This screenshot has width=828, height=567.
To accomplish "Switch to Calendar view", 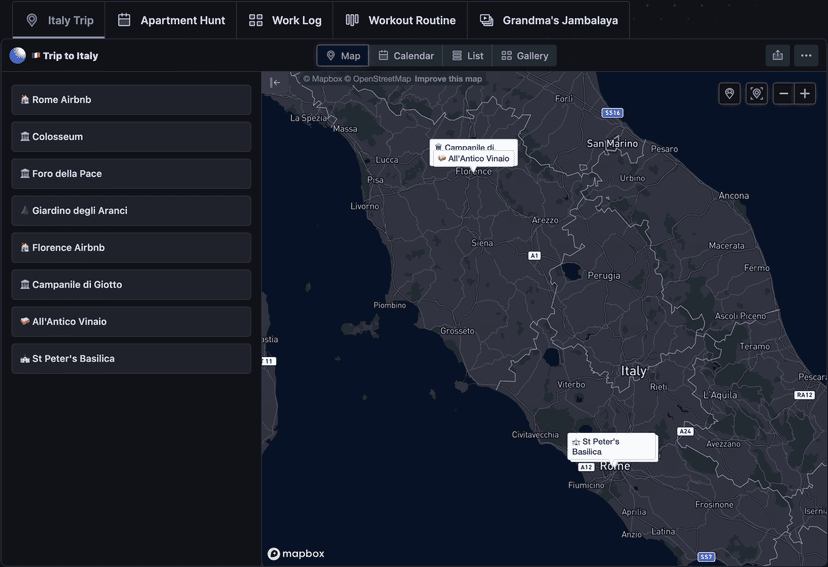I will coord(405,56).
